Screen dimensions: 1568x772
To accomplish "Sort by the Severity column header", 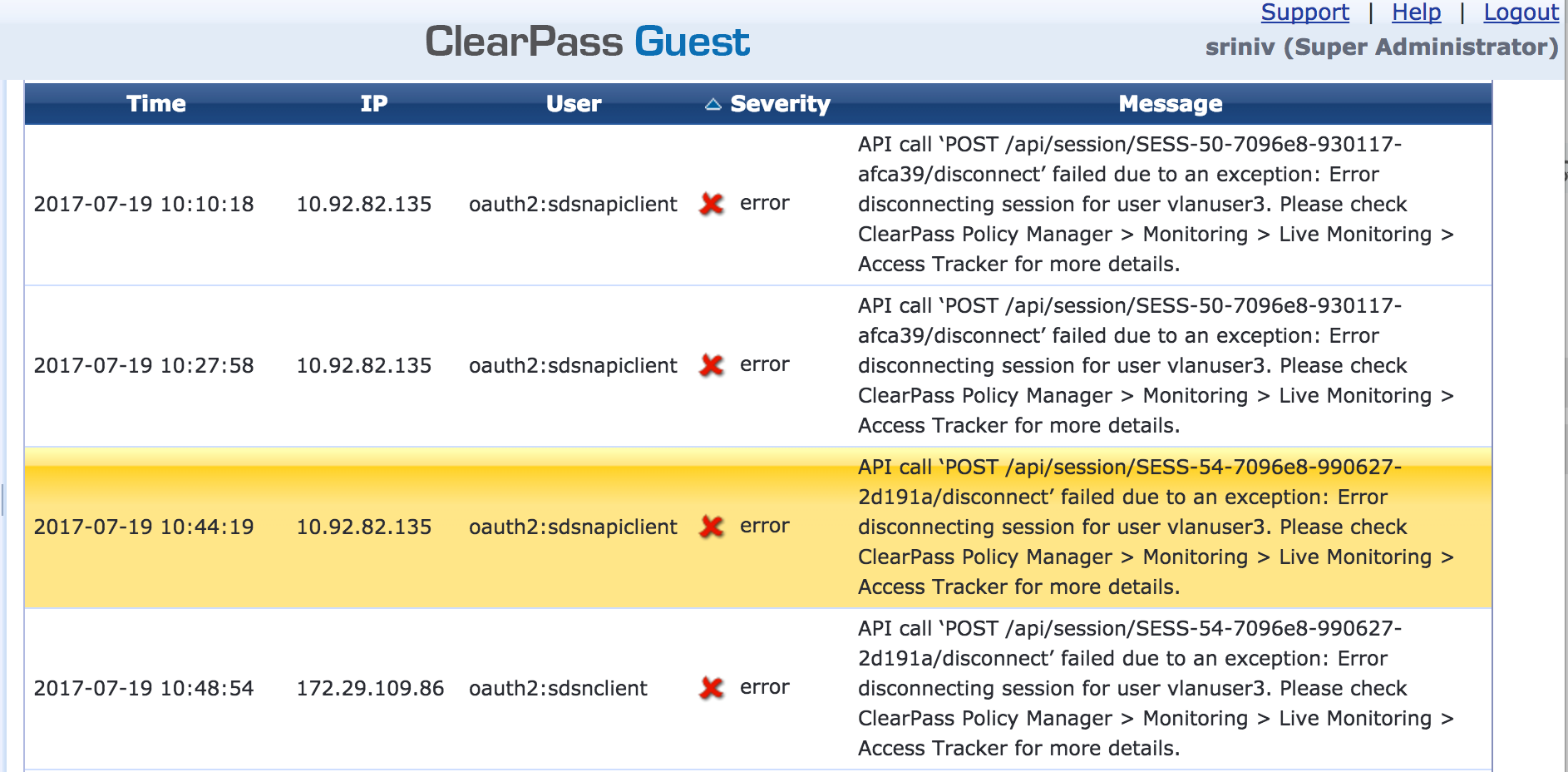I will (x=780, y=104).
